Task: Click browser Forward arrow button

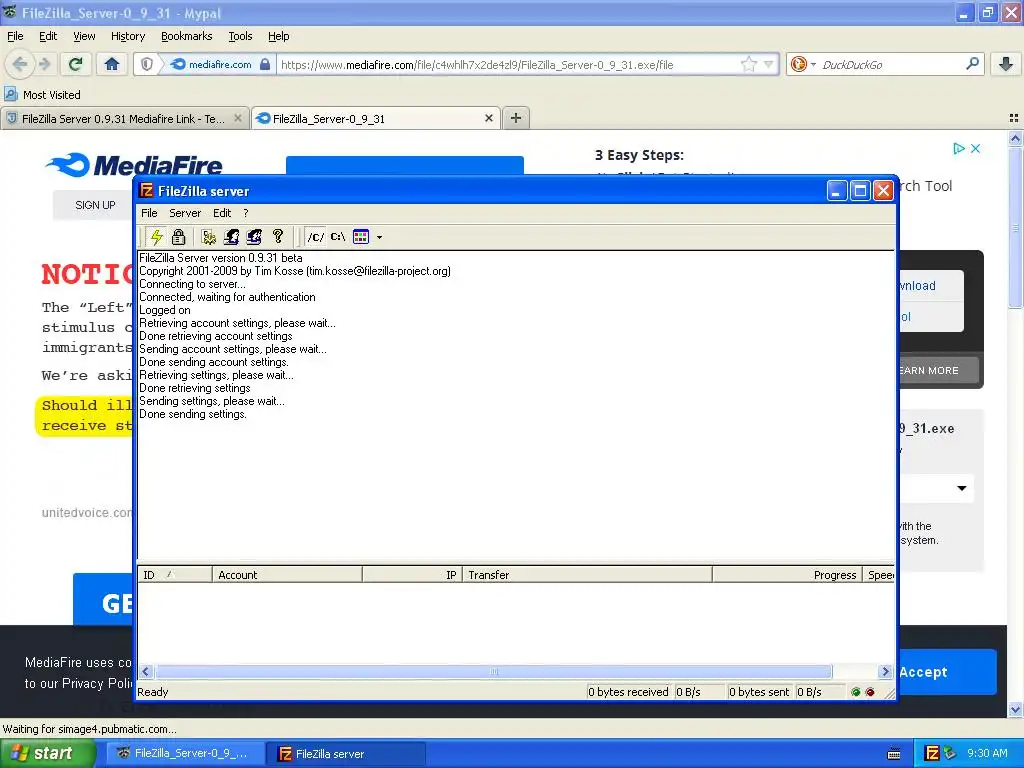Action: pos(45,64)
